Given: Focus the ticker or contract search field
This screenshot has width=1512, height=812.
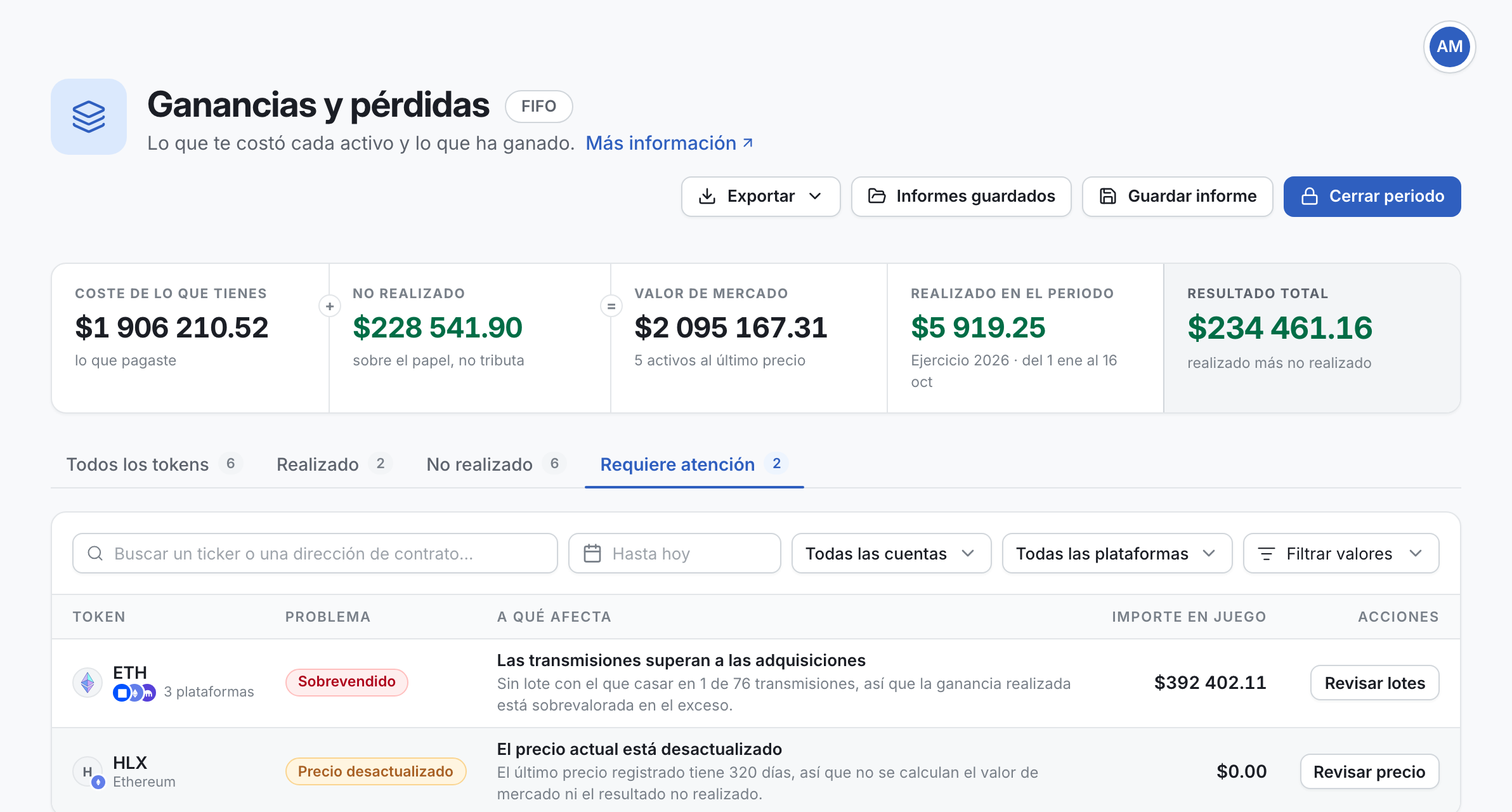Looking at the screenshot, I should tap(315, 553).
